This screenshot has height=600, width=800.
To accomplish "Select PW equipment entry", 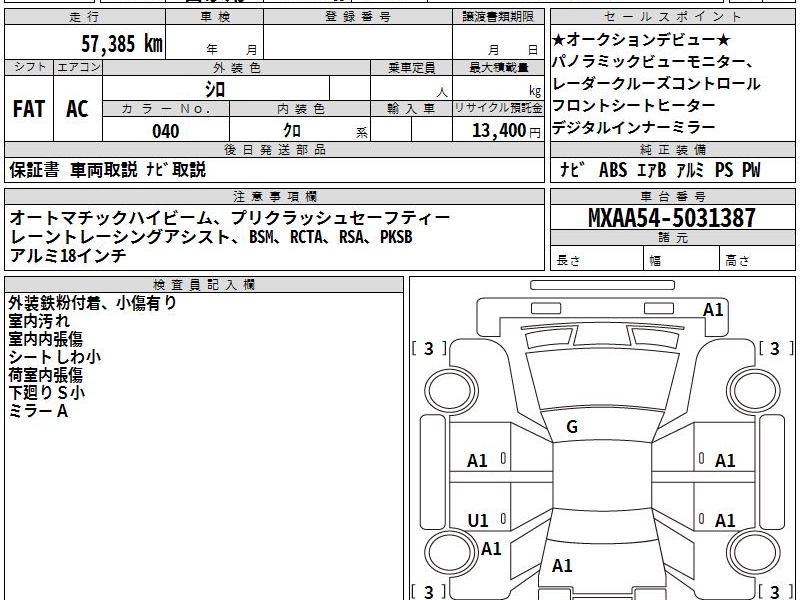I will [751, 170].
